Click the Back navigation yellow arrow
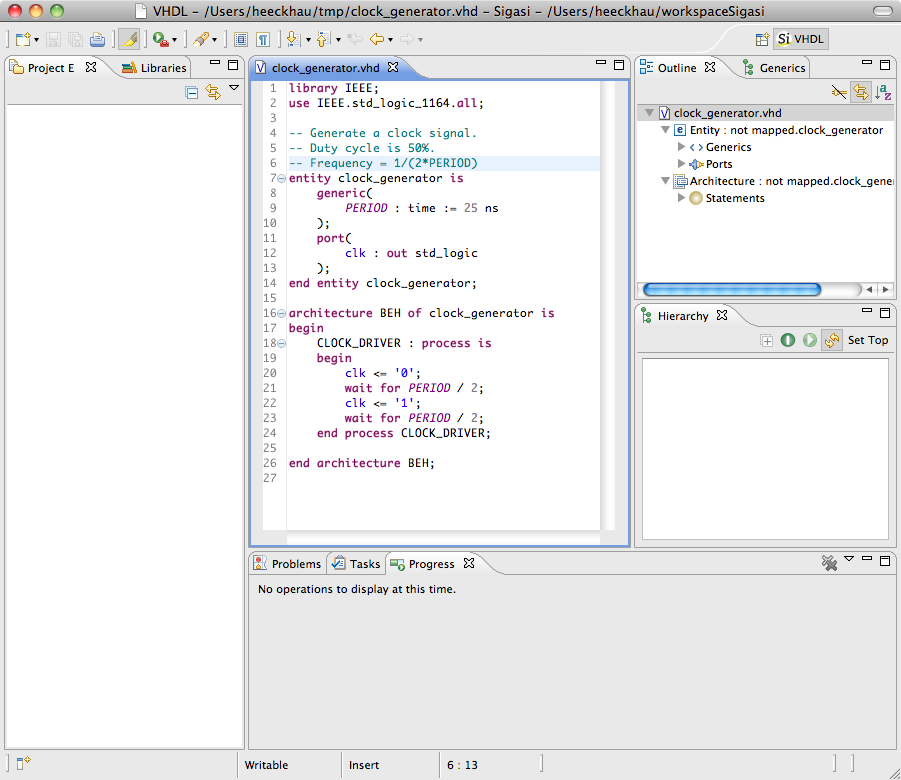Image resolution: width=901 pixels, height=780 pixels. pyautogui.click(x=377, y=40)
